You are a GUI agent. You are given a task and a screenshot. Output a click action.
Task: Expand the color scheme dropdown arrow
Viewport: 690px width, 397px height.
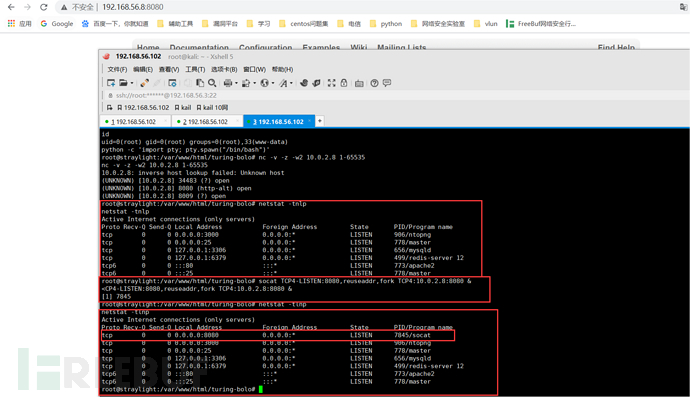coord(254,83)
